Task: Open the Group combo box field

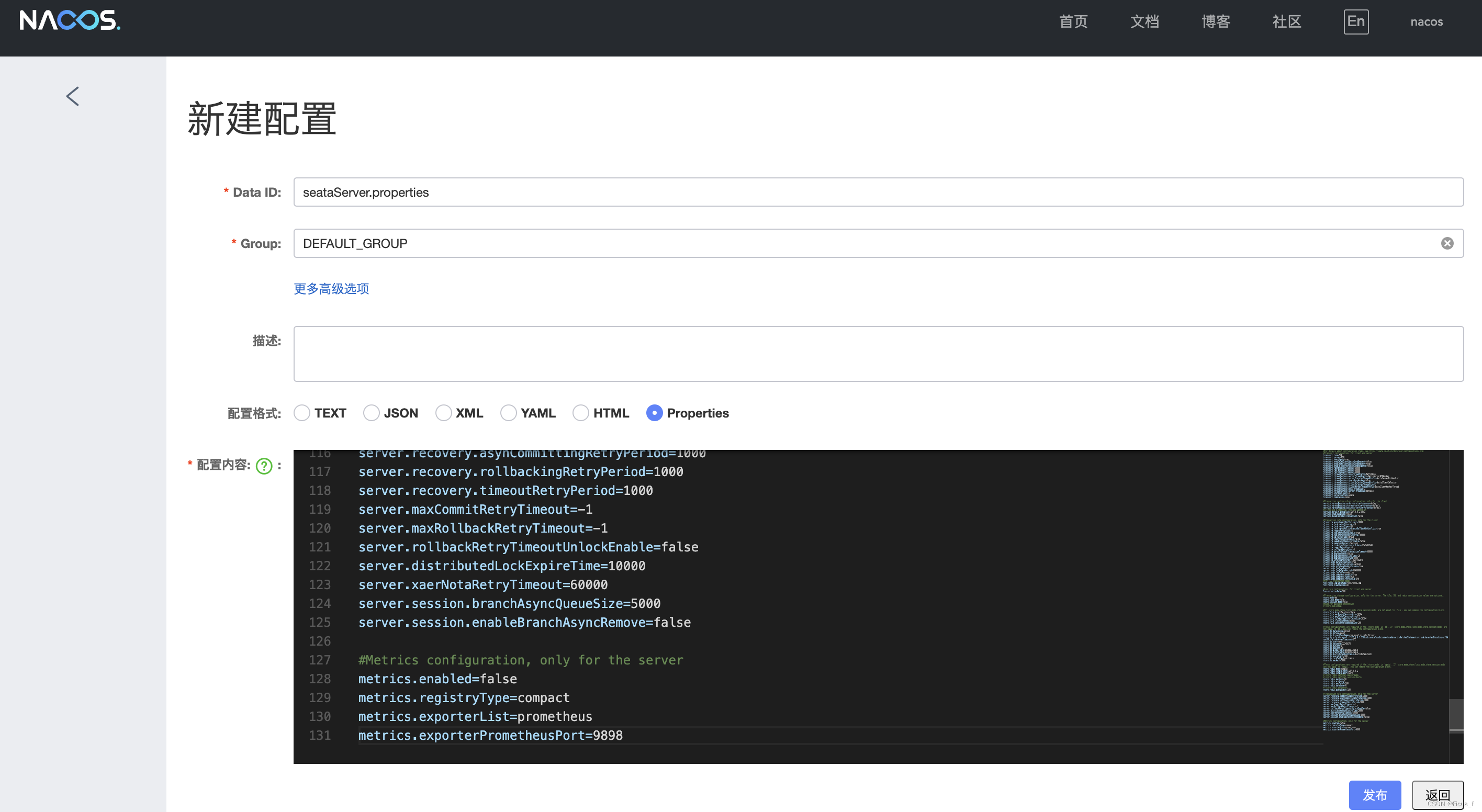Action: (863, 243)
